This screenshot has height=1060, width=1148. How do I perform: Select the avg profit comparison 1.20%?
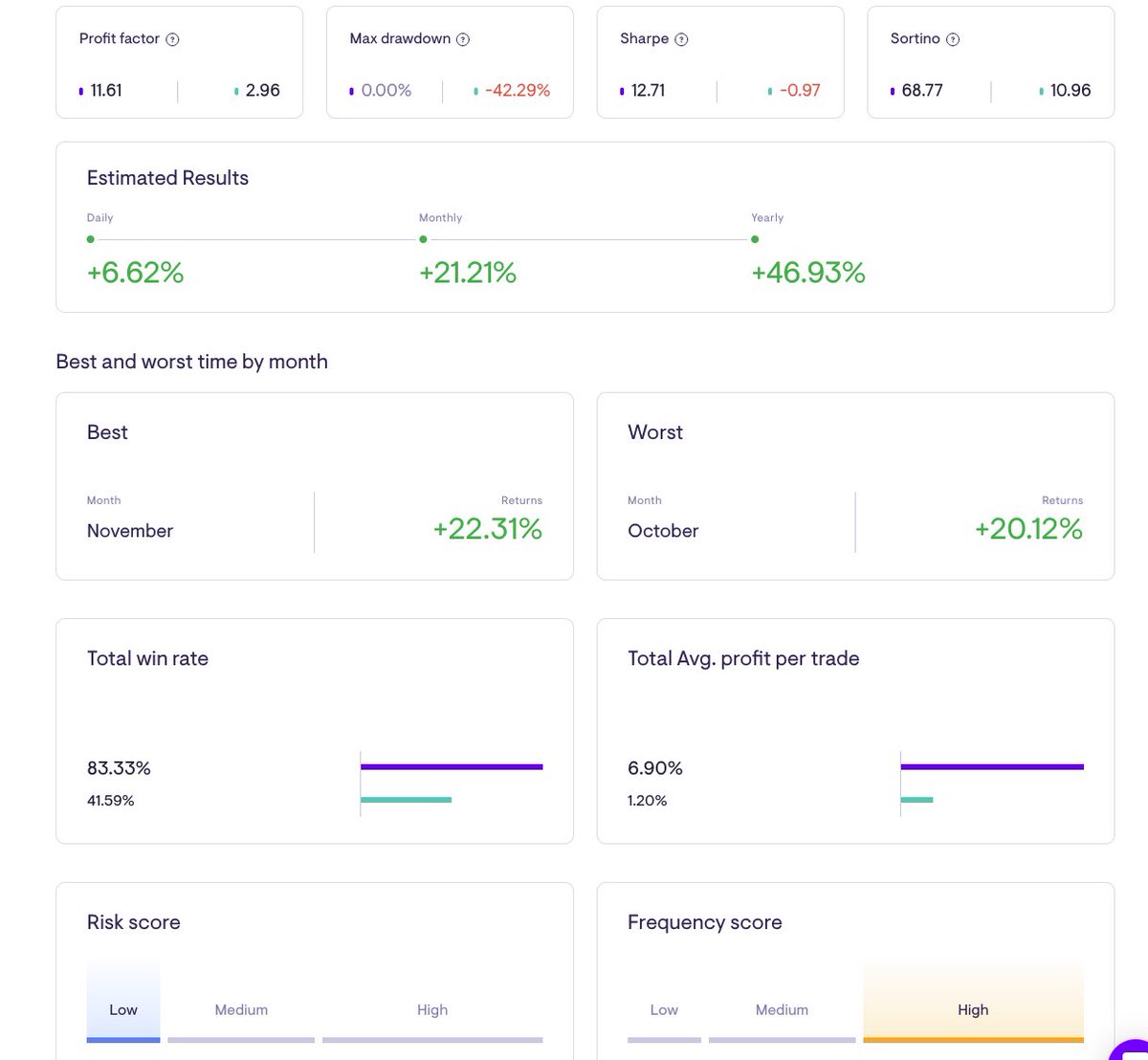(x=647, y=801)
